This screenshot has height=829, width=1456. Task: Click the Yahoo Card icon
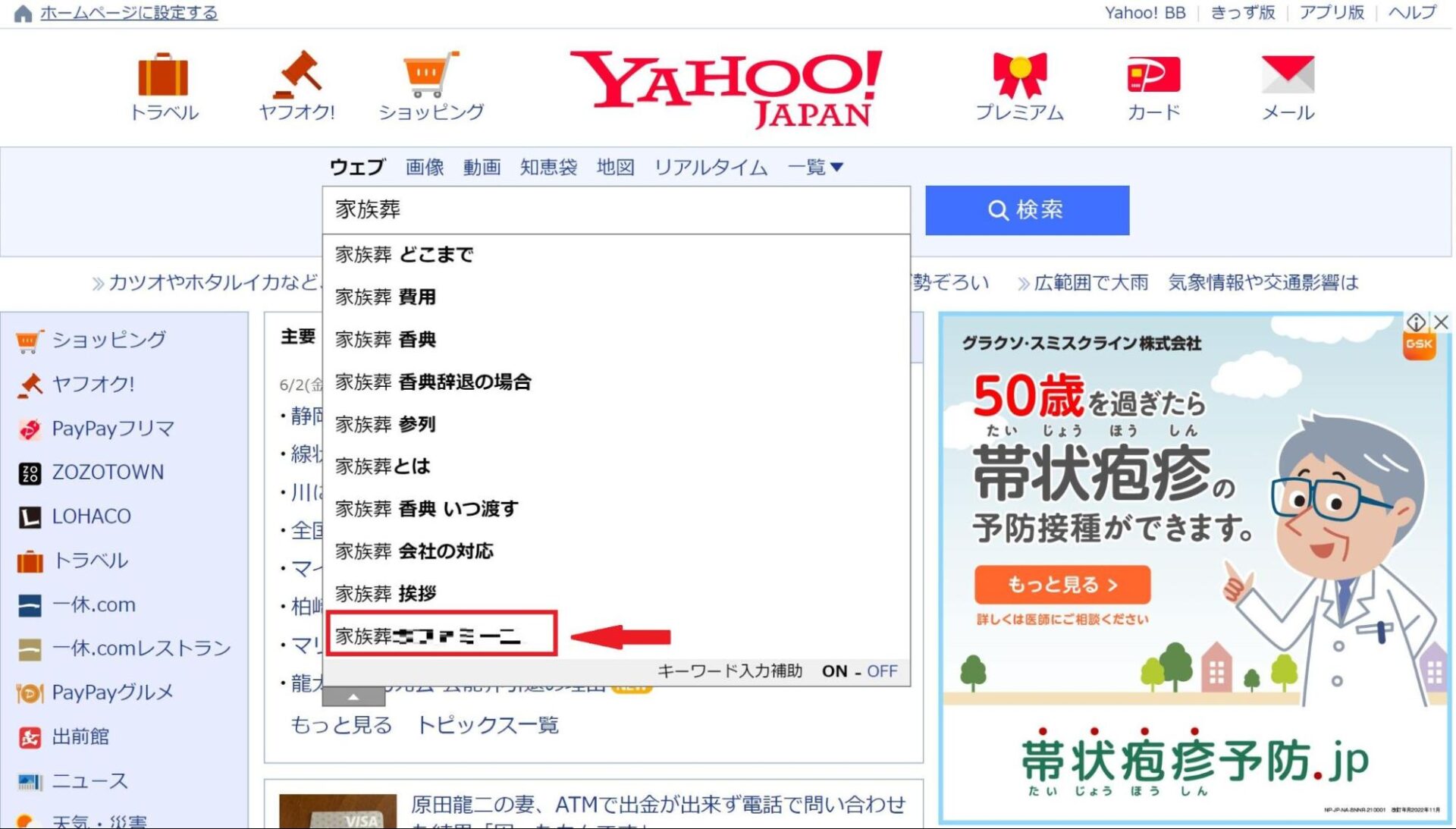pos(1153,74)
